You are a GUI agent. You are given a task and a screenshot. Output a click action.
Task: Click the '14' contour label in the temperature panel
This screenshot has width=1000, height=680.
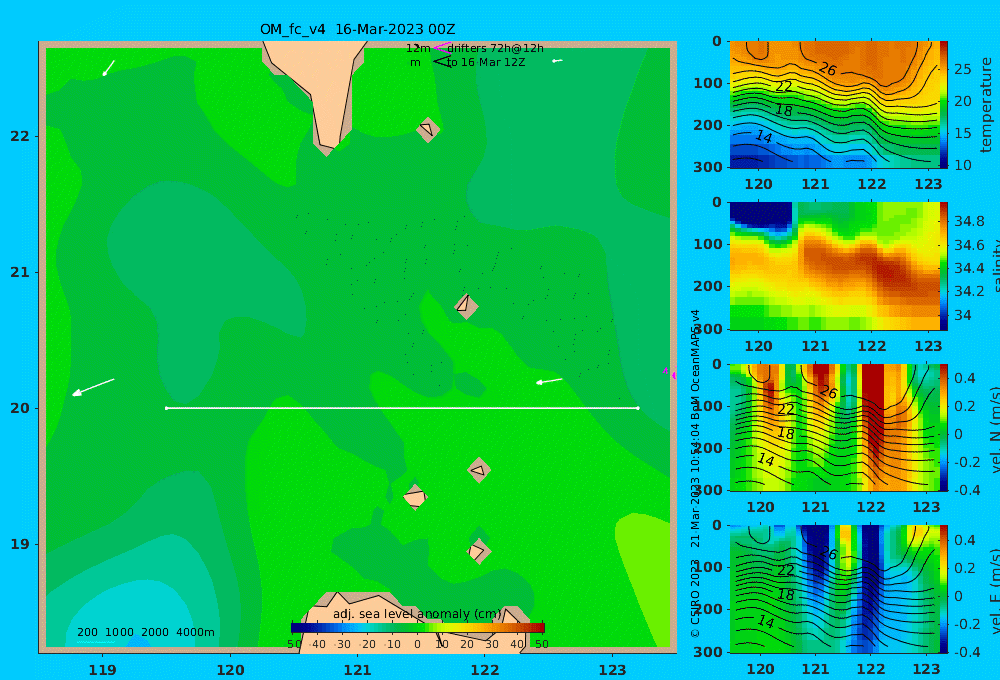(763, 136)
